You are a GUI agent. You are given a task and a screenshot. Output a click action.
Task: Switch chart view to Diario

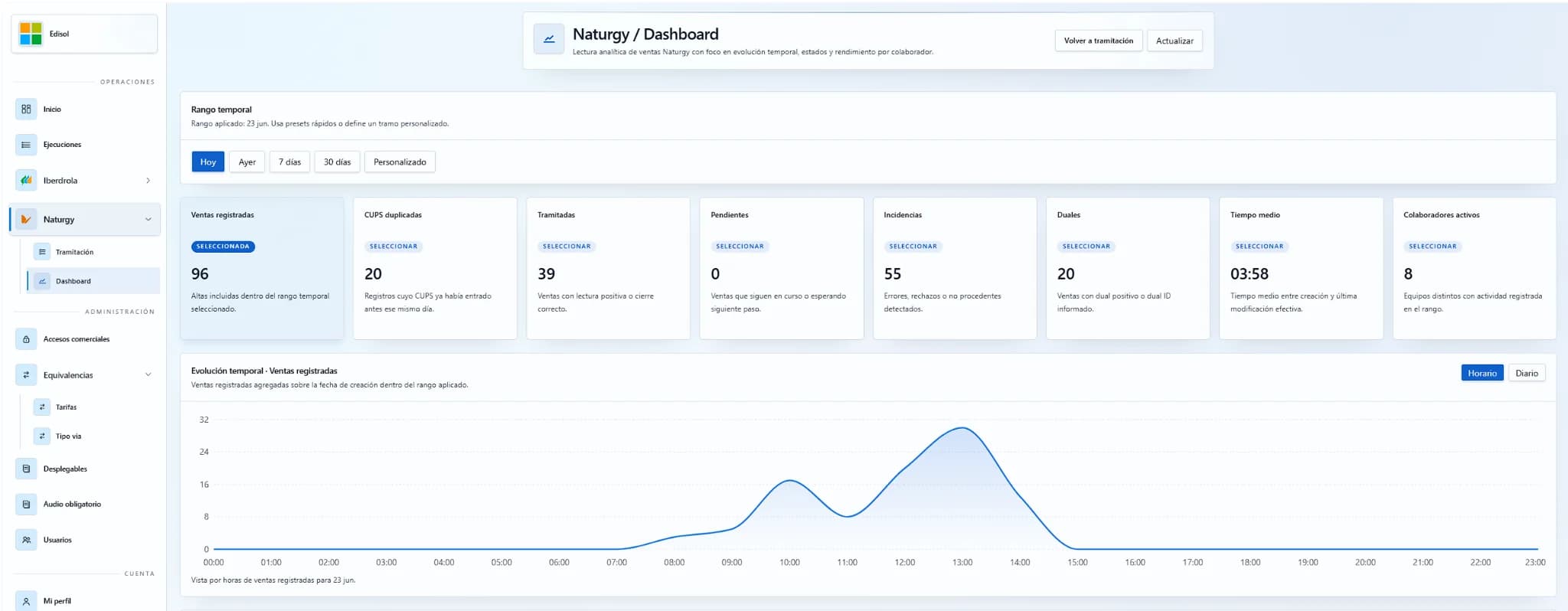pos(1526,374)
